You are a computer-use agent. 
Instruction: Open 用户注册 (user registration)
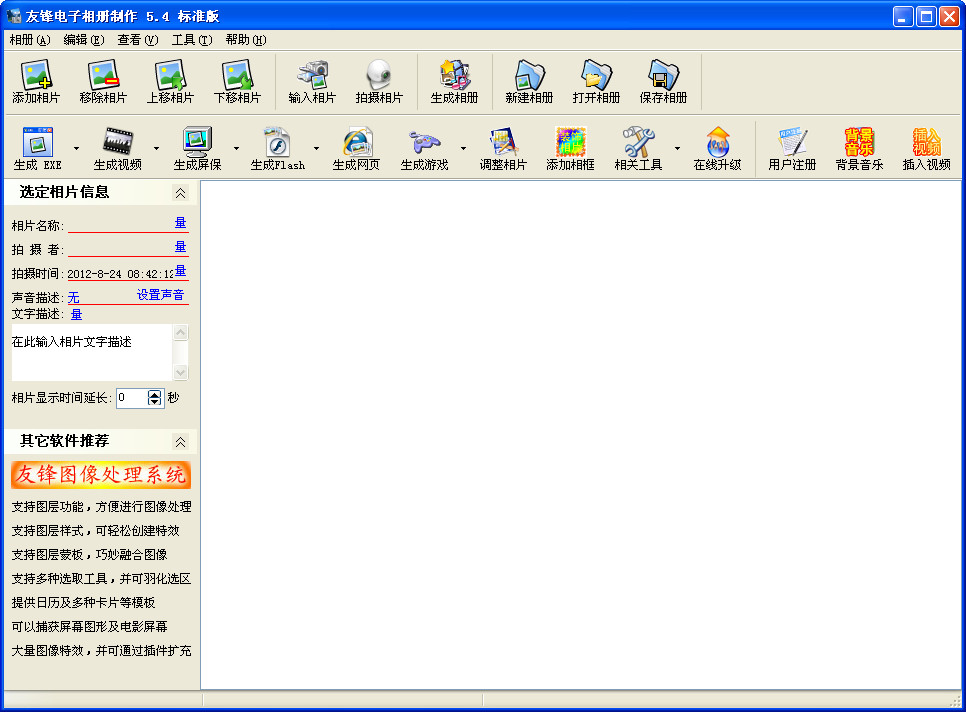[792, 148]
